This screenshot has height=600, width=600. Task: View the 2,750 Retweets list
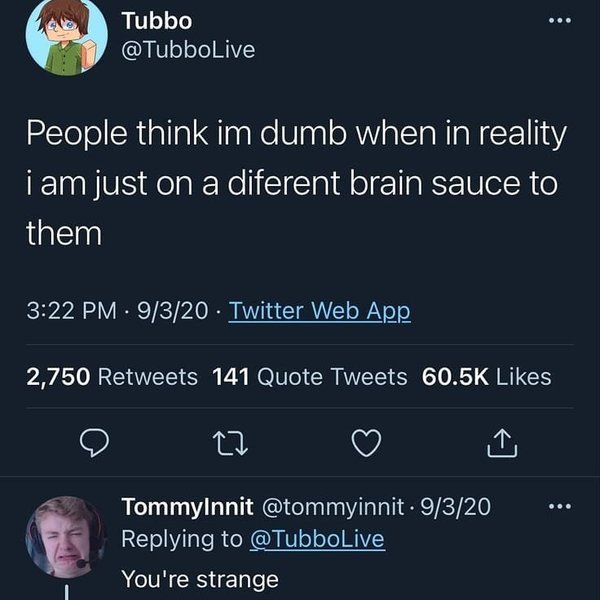(x=112, y=376)
